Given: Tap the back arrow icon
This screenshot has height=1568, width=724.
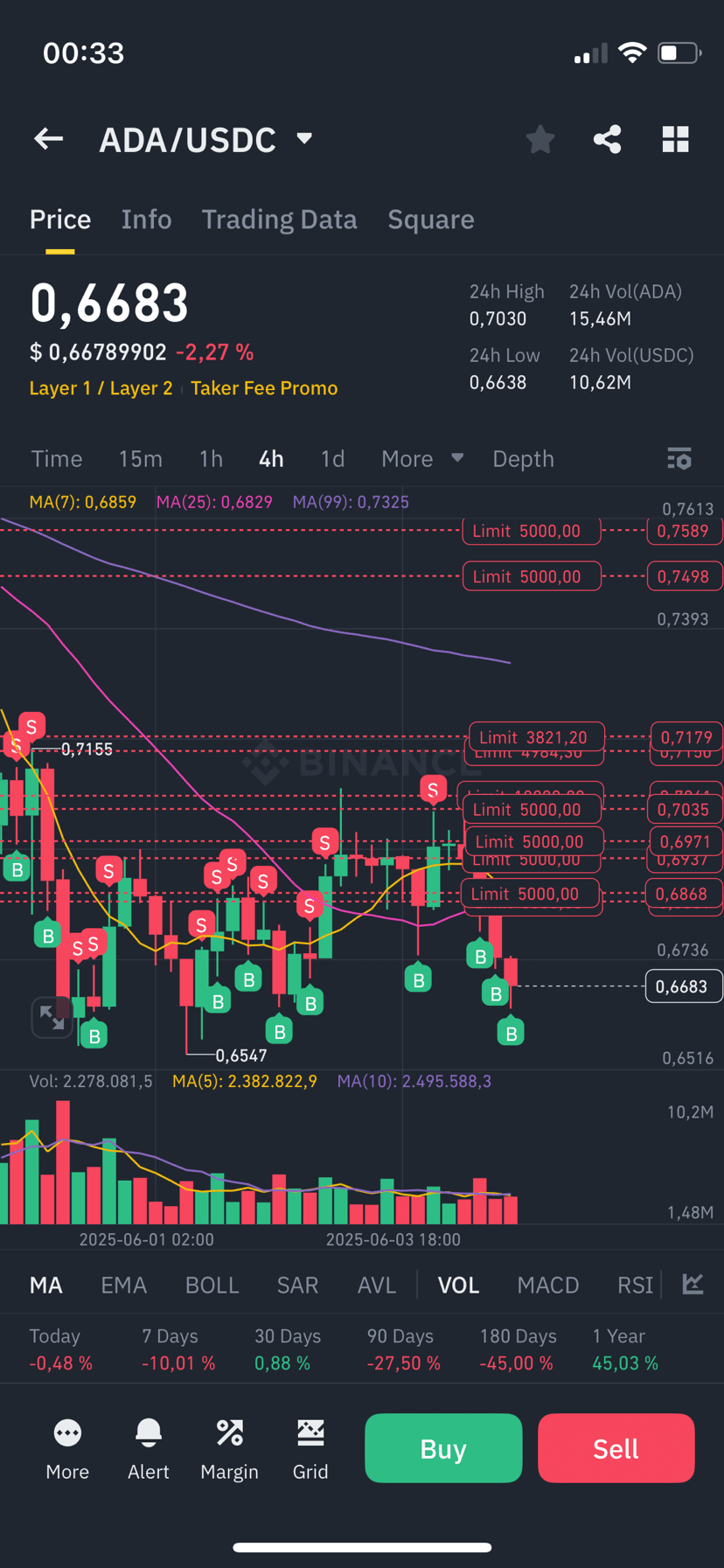Looking at the screenshot, I should tap(49, 139).
